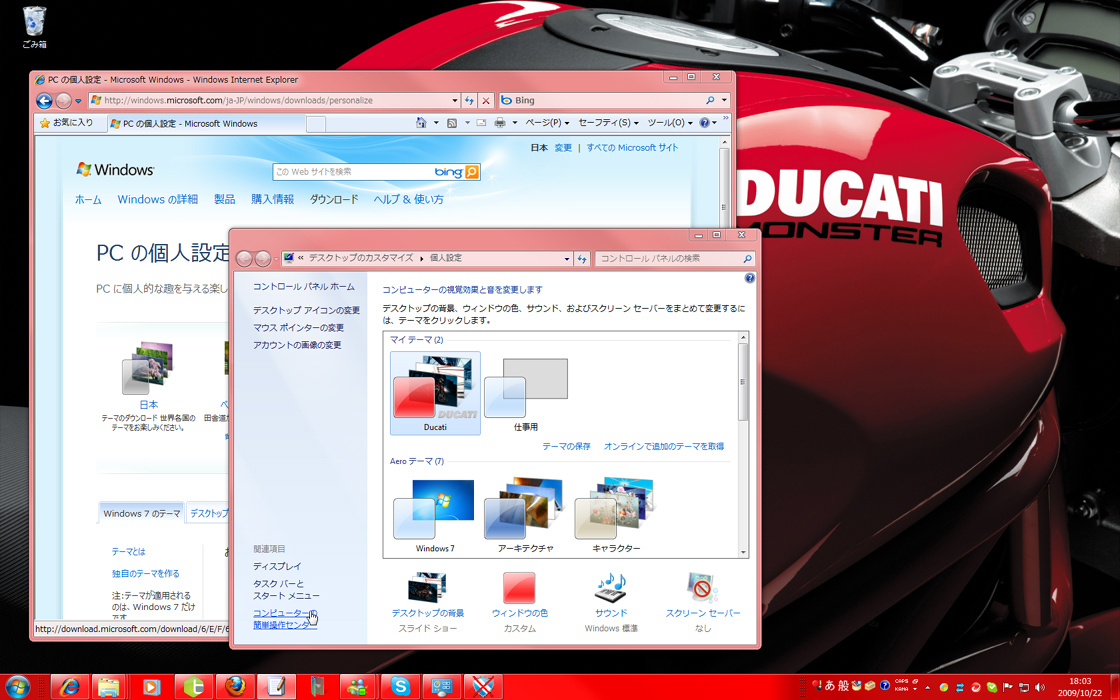Click the Bing search magnifier in Internet Explorer
This screenshot has width=1120, height=700.
710,100
